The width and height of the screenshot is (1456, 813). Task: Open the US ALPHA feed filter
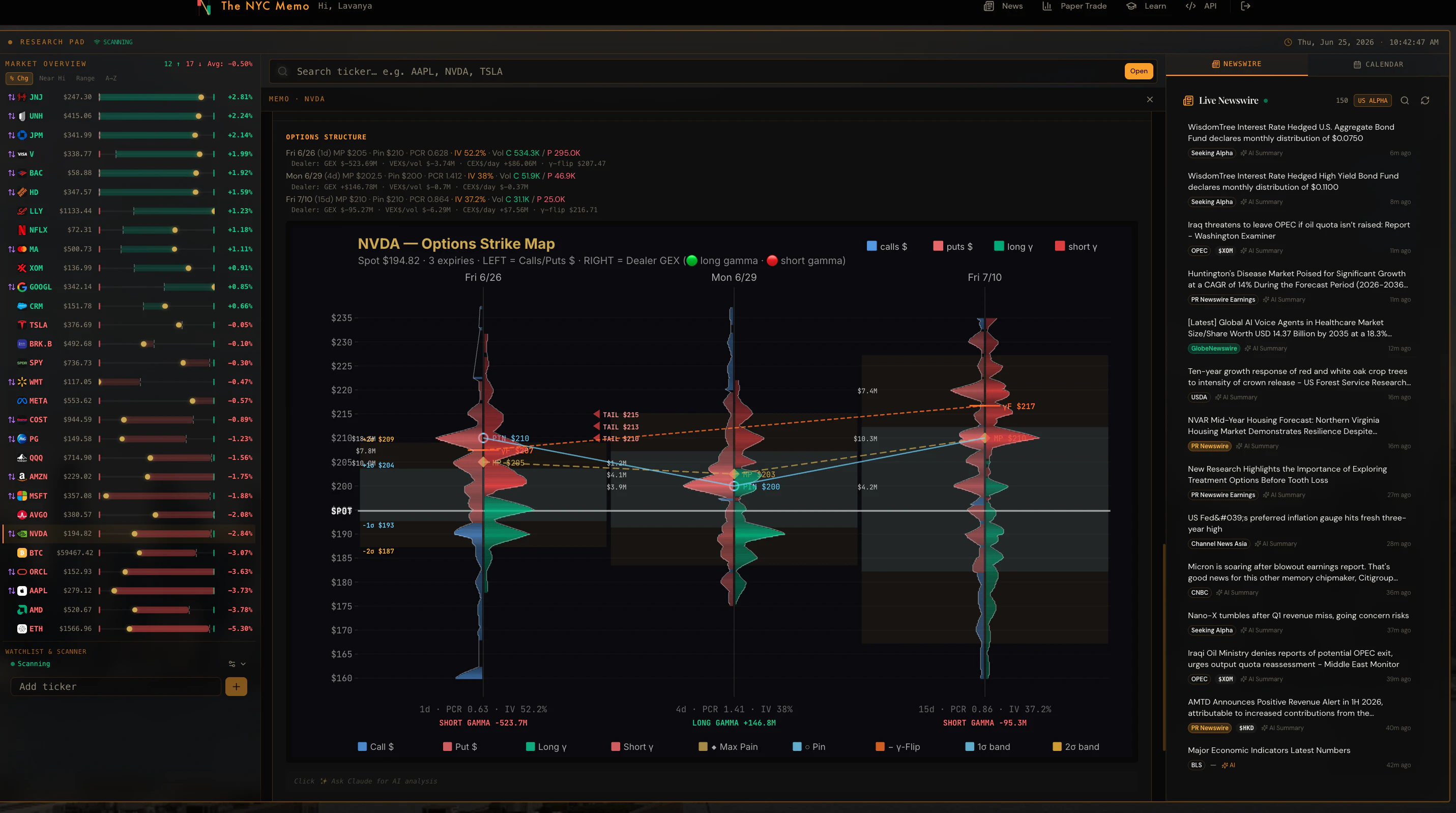[x=1373, y=101]
